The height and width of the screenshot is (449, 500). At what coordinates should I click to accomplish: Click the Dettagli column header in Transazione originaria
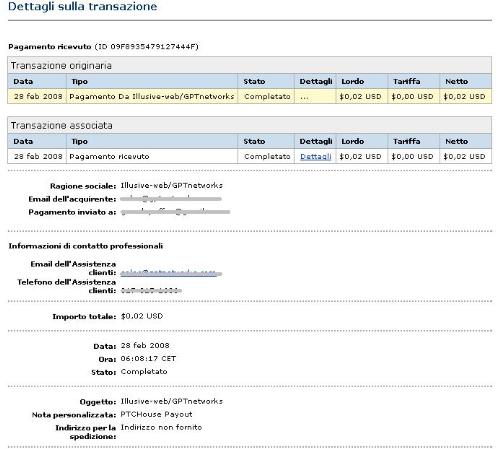tap(316, 81)
